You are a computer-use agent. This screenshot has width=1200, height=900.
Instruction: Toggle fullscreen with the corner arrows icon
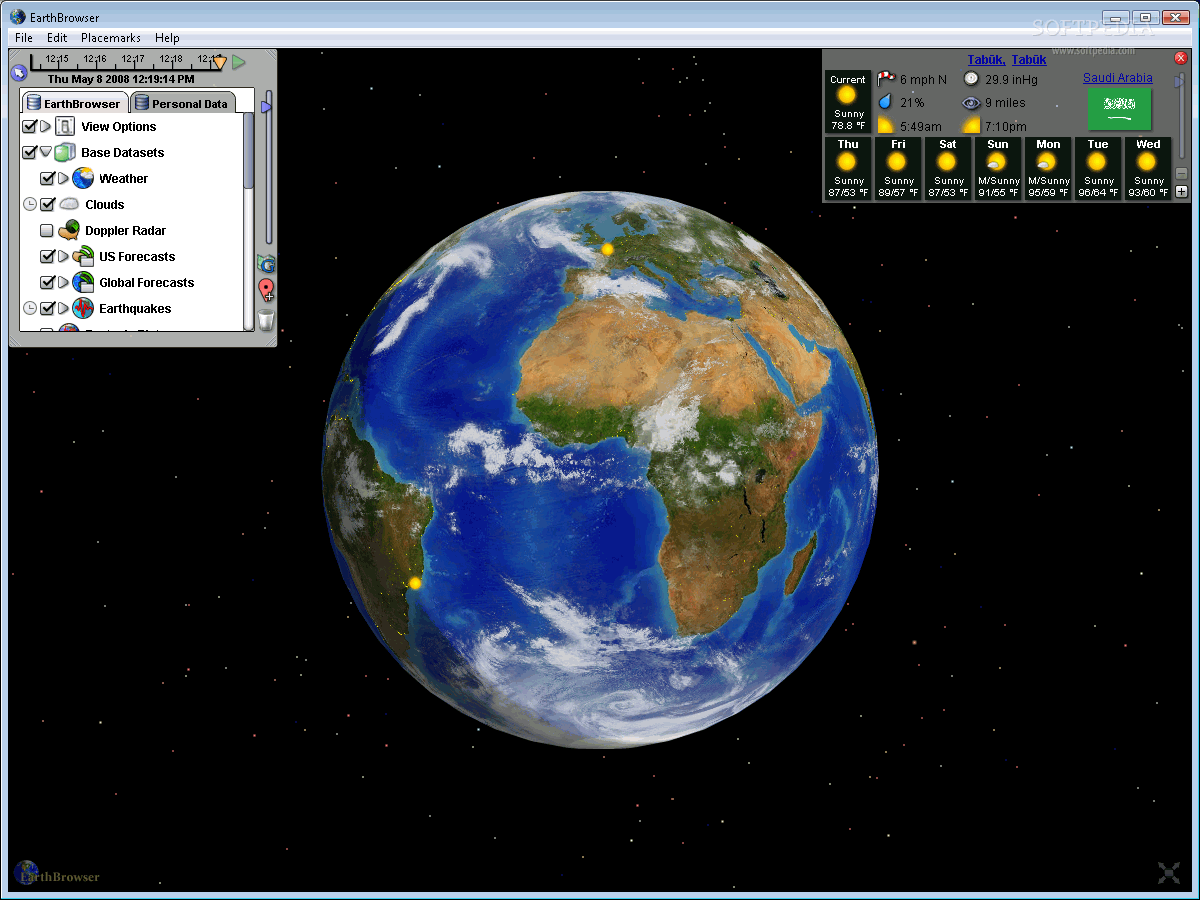[x=1169, y=873]
